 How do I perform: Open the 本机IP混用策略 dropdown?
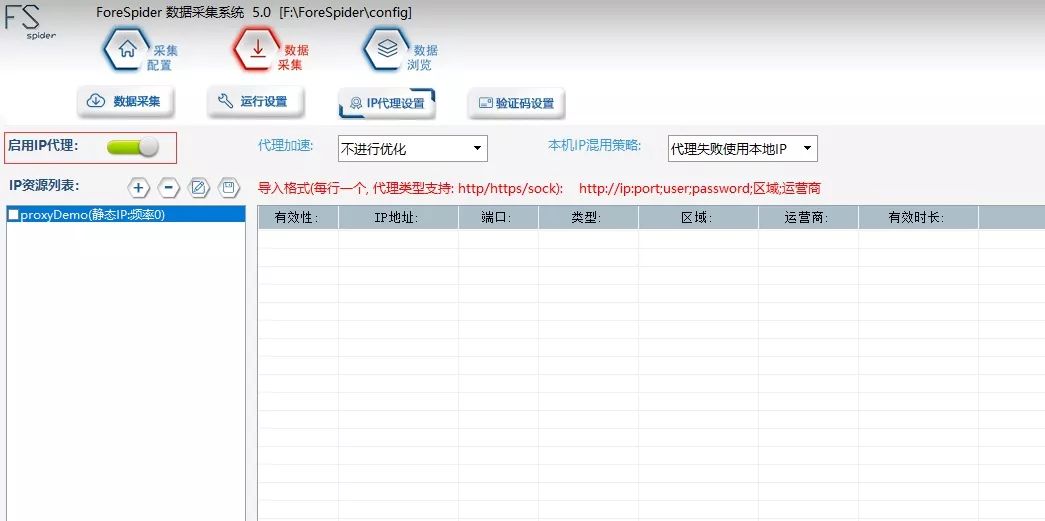click(742, 149)
